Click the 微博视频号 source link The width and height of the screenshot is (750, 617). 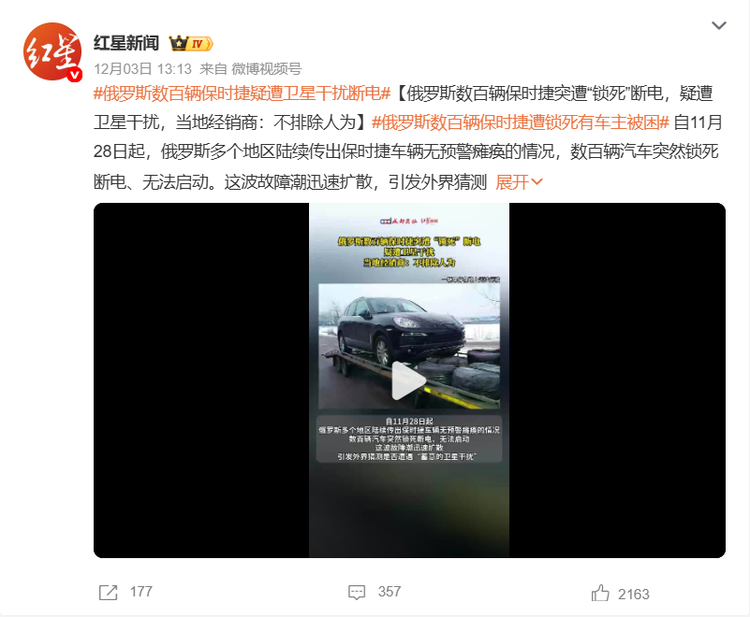tap(266, 69)
